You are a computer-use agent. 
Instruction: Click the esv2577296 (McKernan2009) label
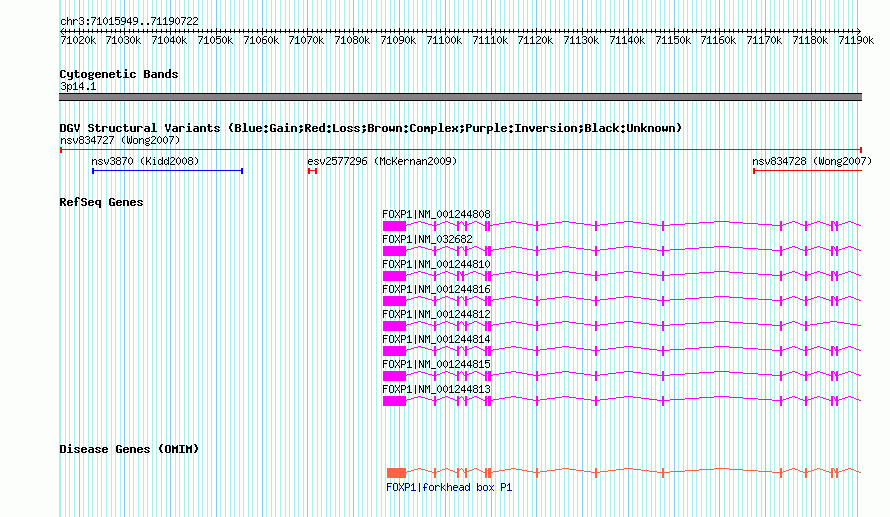click(382, 161)
